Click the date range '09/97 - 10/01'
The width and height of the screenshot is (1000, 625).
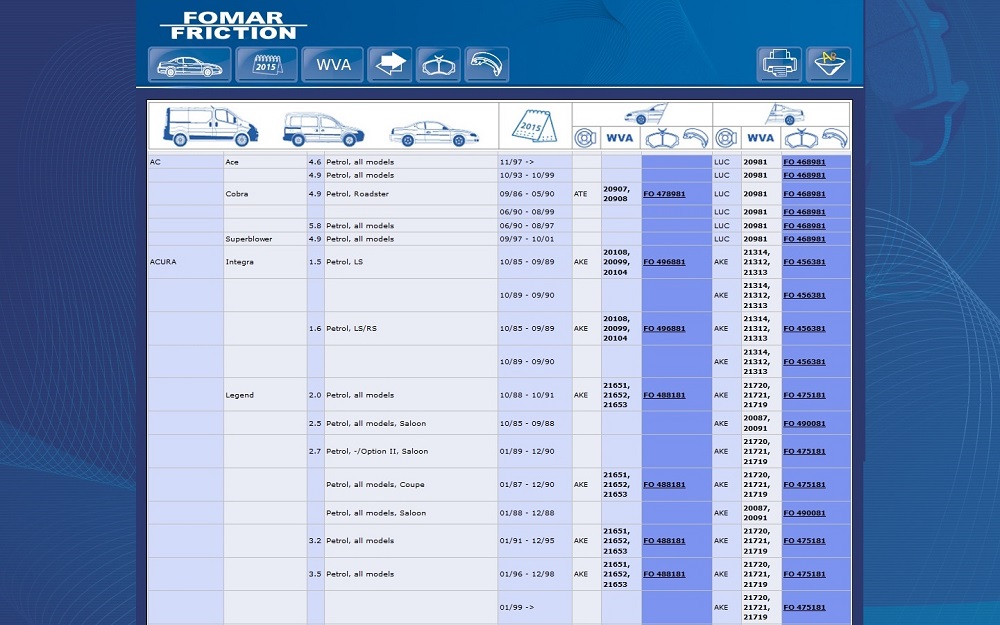tap(527, 239)
